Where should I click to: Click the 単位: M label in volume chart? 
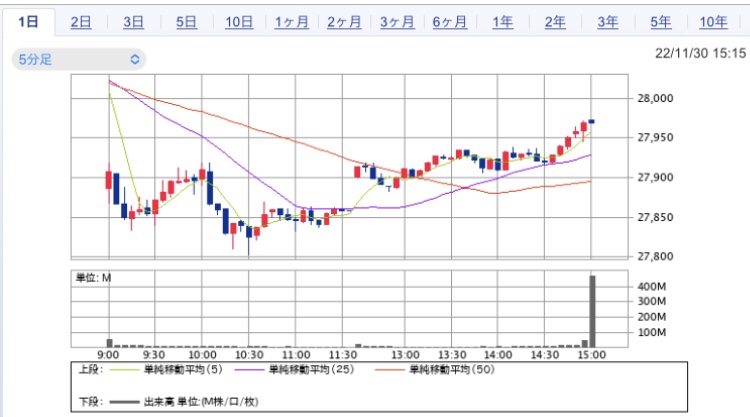(x=94, y=278)
